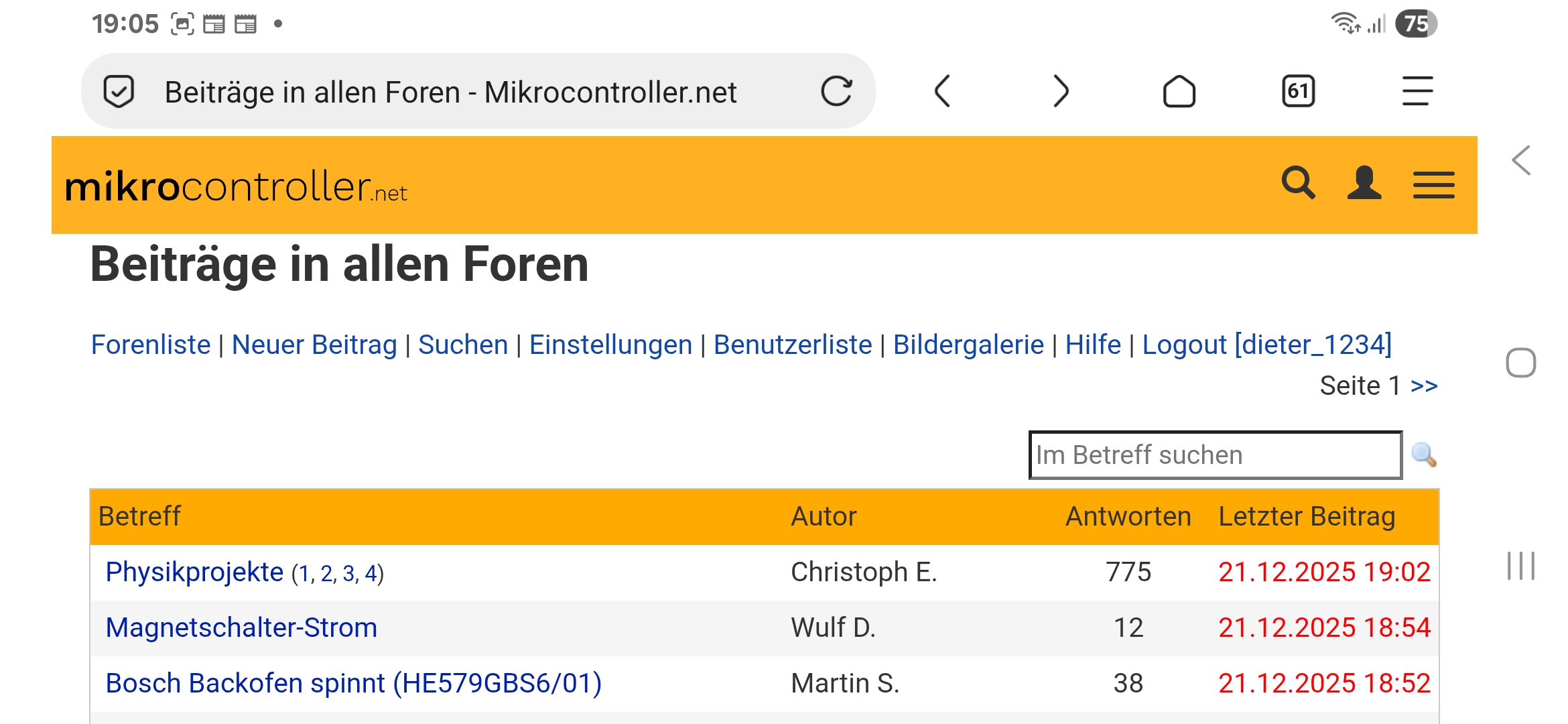The height and width of the screenshot is (724, 1568).
Task: Open the tab switcher showing 61
Action: [x=1298, y=91]
